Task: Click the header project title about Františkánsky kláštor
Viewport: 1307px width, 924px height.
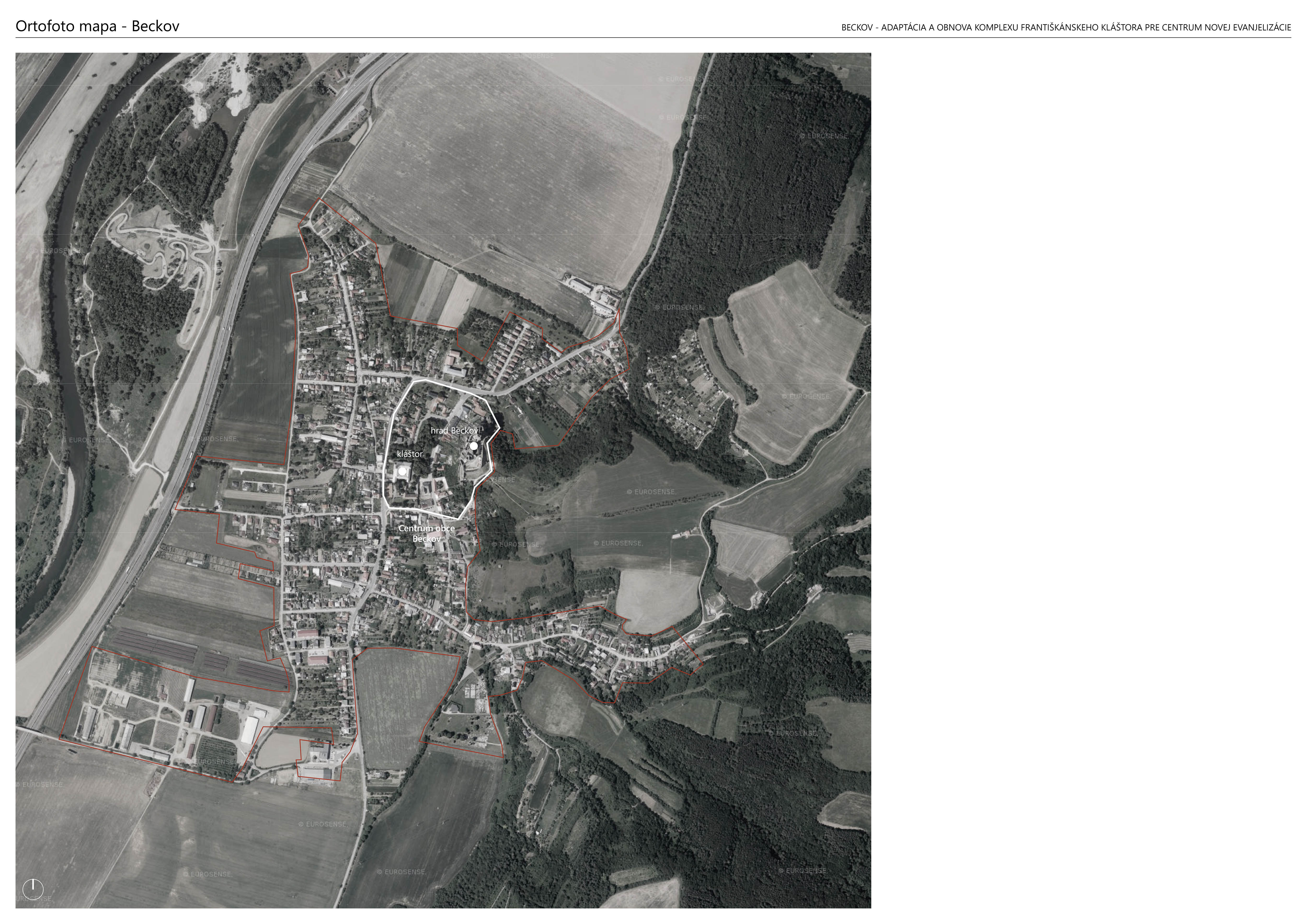Action: coord(1066,27)
